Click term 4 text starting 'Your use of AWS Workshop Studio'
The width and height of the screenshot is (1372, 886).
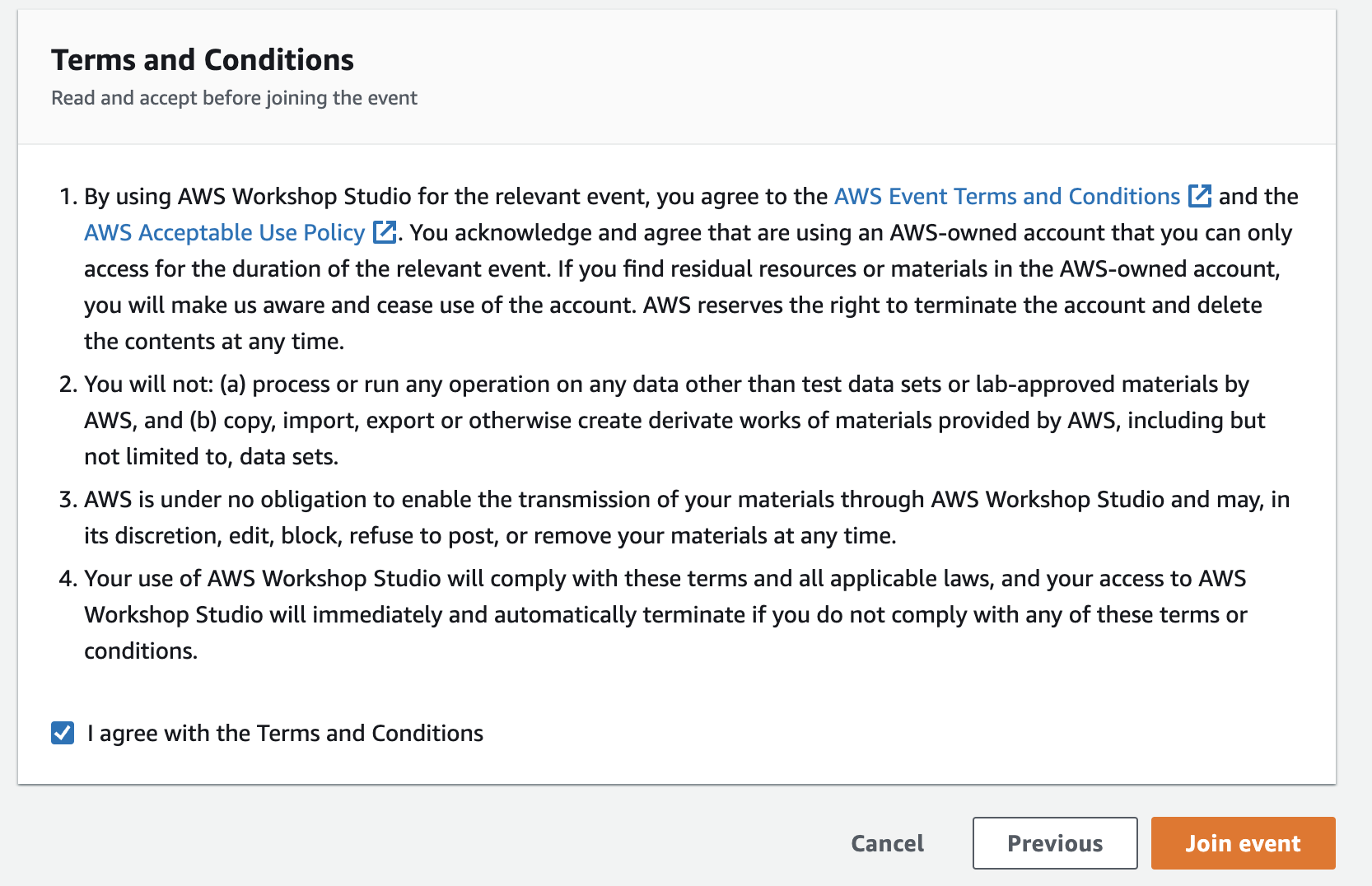click(665, 614)
